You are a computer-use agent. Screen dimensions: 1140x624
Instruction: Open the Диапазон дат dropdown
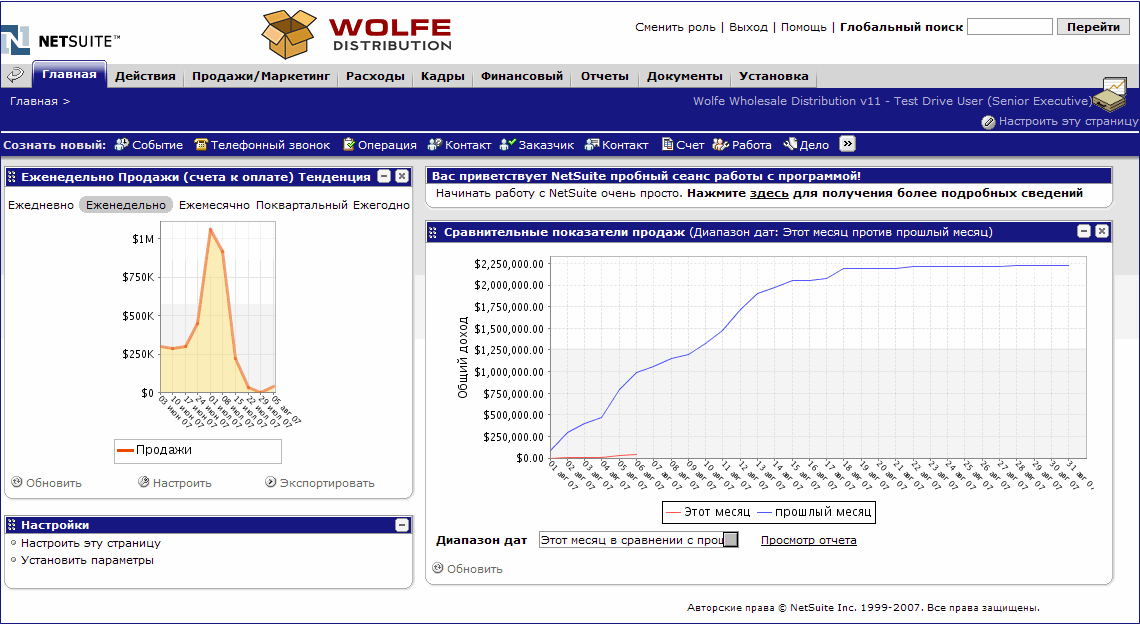[x=731, y=540]
